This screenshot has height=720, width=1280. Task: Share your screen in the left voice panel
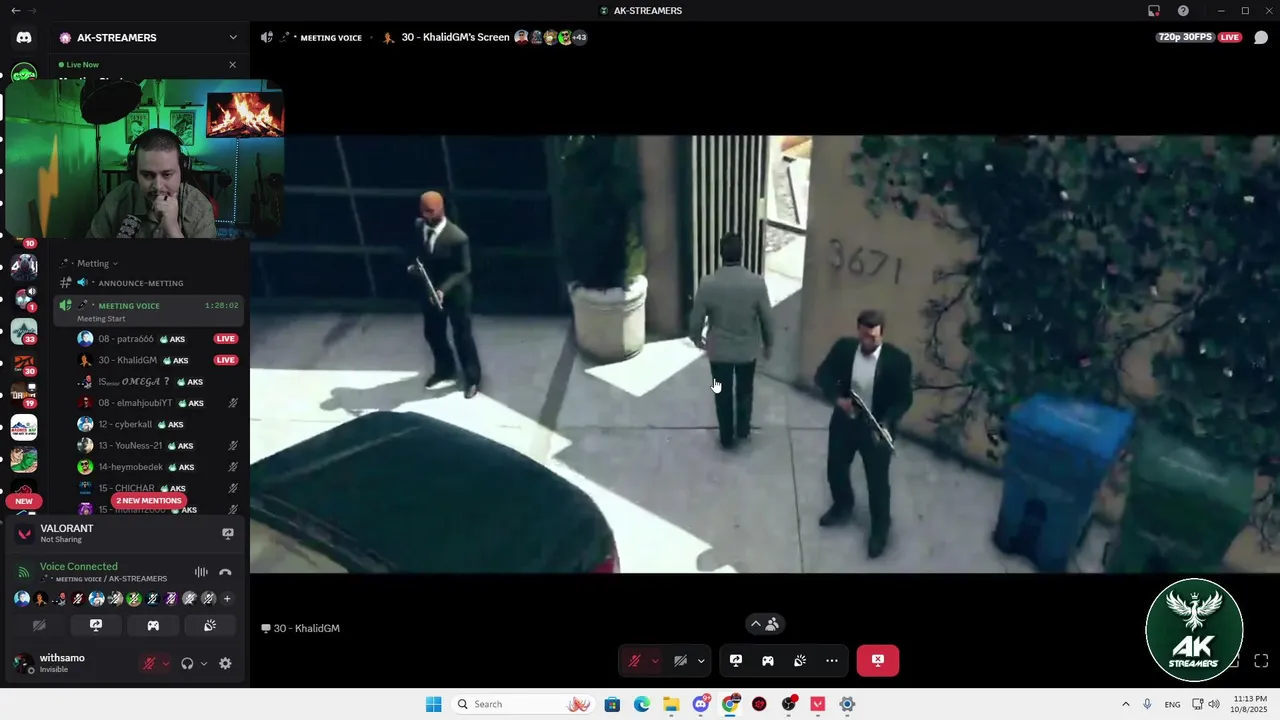(x=96, y=625)
